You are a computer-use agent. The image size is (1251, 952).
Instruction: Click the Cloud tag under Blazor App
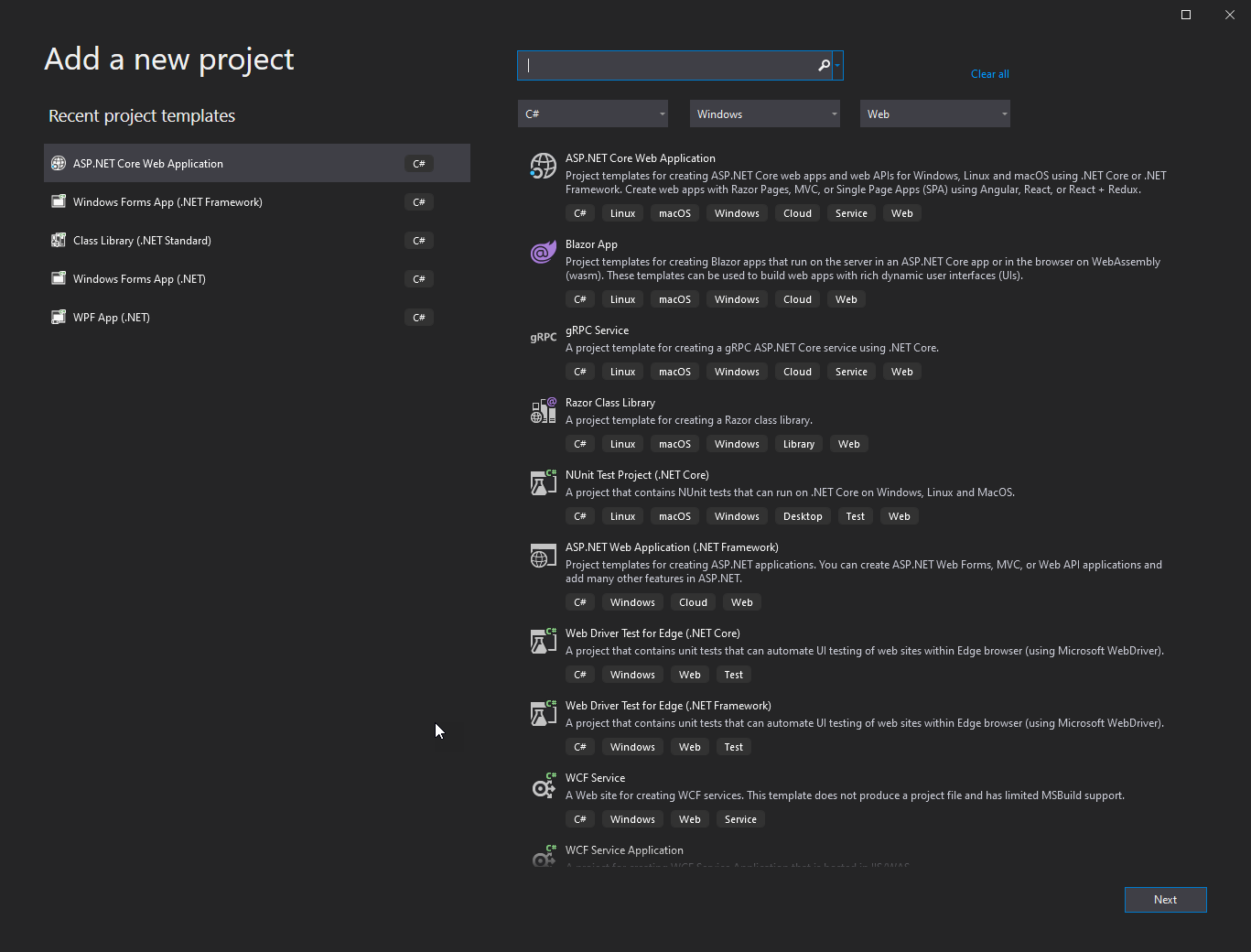click(797, 299)
